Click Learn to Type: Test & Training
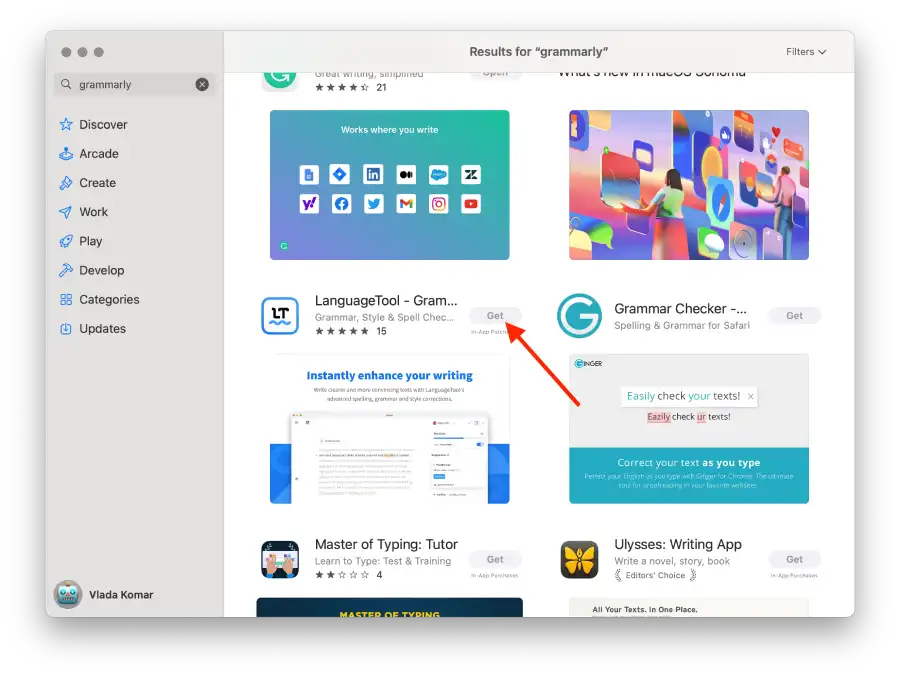The width and height of the screenshot is (900, 677). coord(383,561)
